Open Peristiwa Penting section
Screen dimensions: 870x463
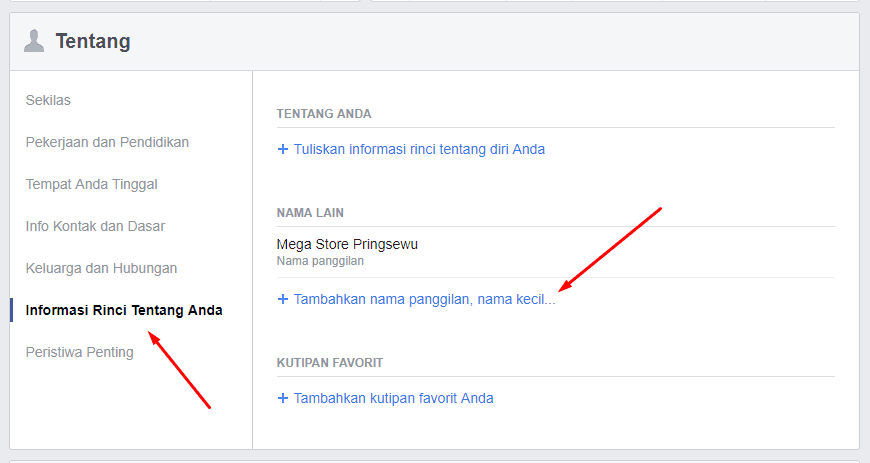[80, 353]
